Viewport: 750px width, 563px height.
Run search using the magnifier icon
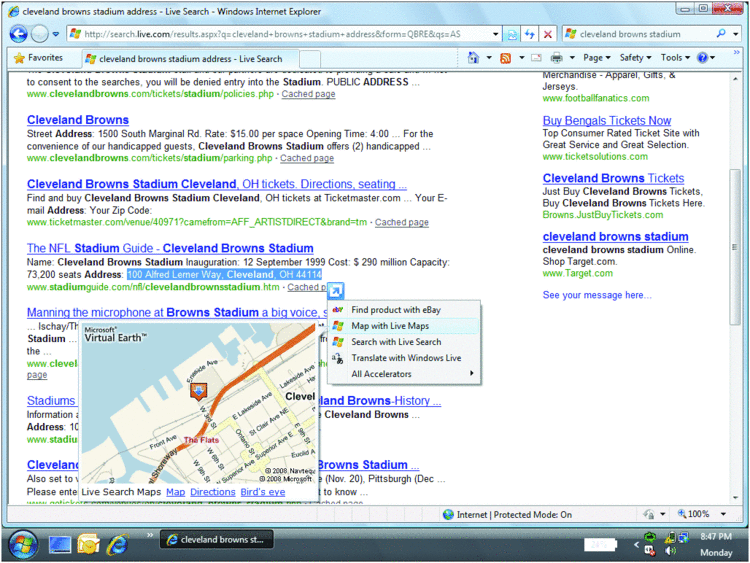tap(721, 33)
